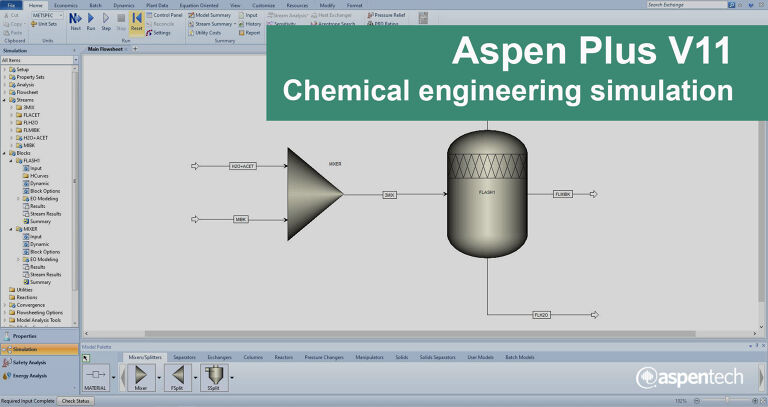The width and height of the screenshot is (768, 407).
Task: Click Pressure Relief in the ribbon
Action: 386,15
